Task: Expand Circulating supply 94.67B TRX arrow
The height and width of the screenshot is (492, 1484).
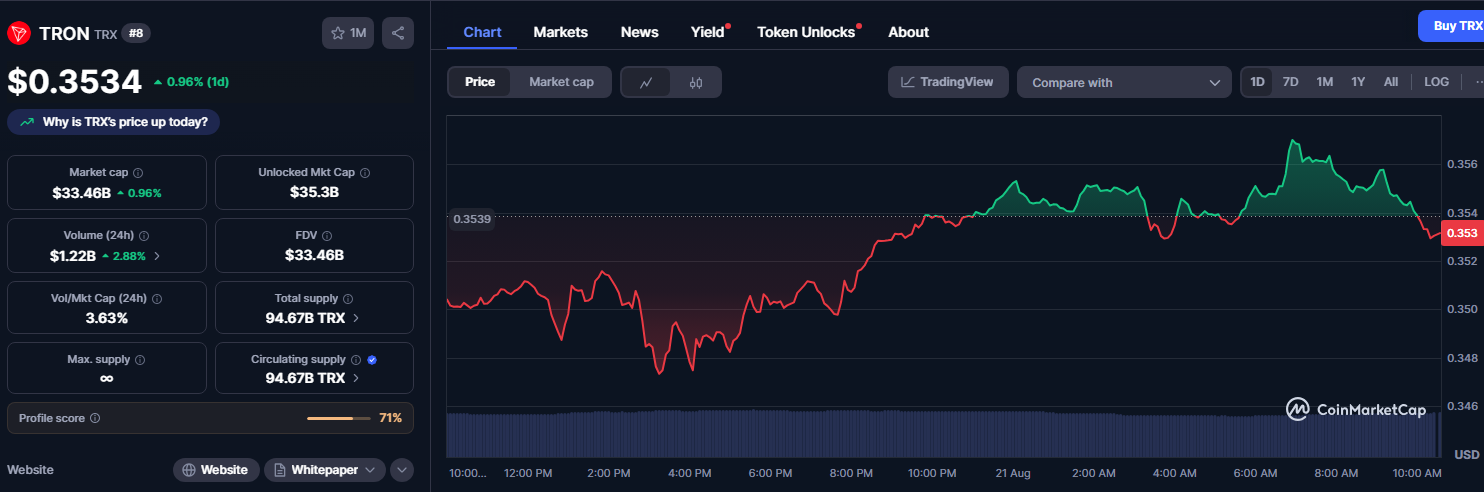Action: 357,378
